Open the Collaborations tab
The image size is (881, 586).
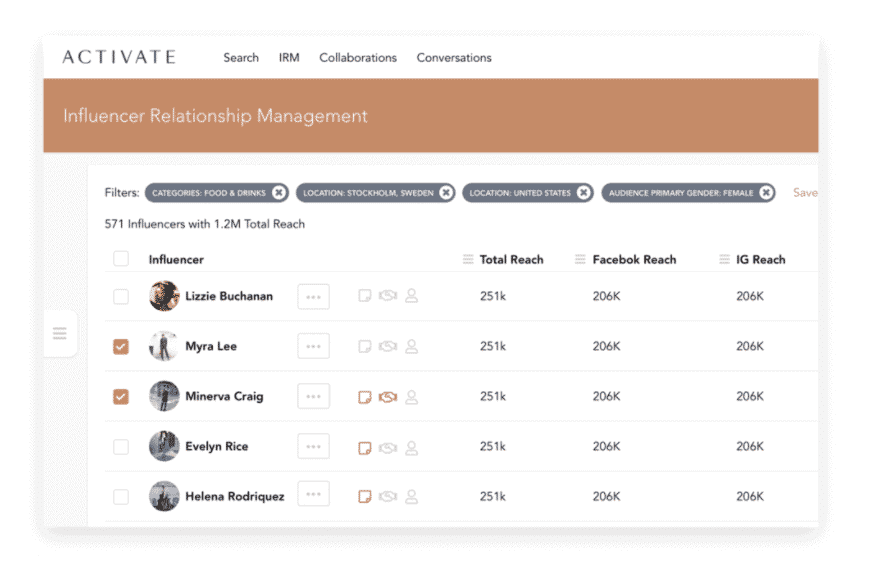click(358, 58)
